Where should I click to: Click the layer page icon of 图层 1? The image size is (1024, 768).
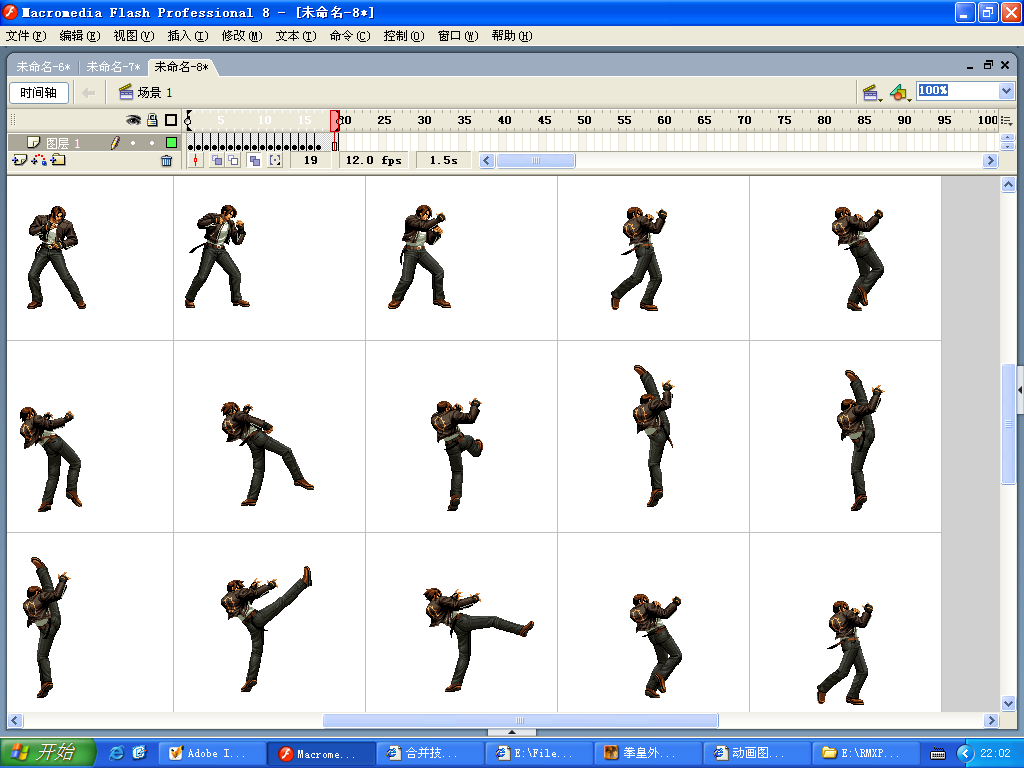(x=33, y=142)
